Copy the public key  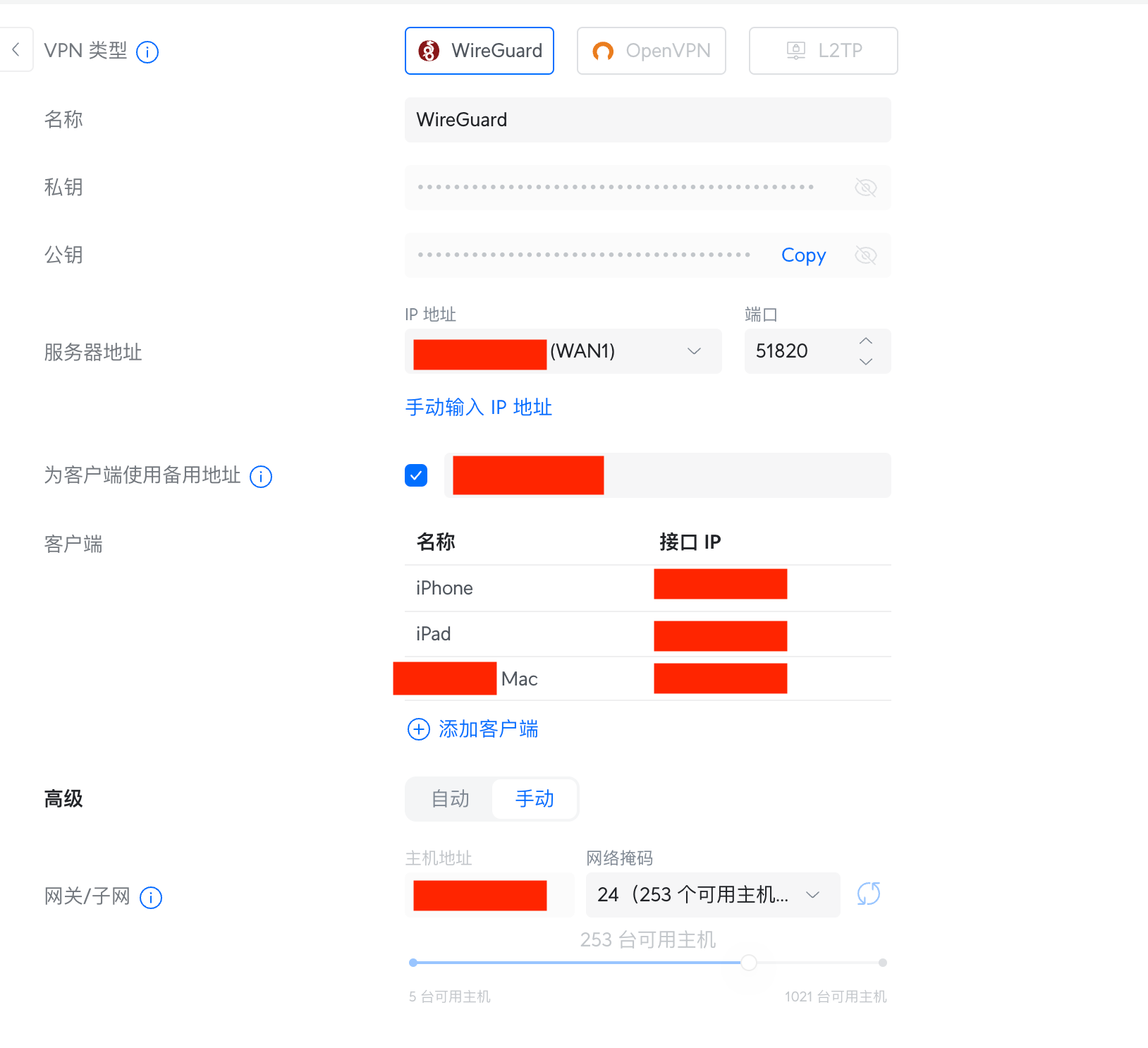coord(803,255)
